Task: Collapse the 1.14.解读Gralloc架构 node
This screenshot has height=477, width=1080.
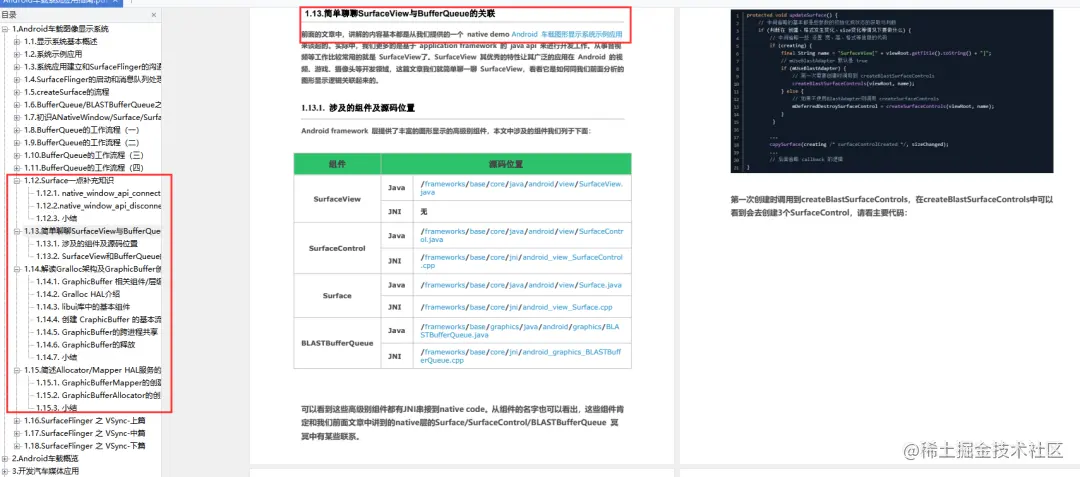Action: click(17, 268)
